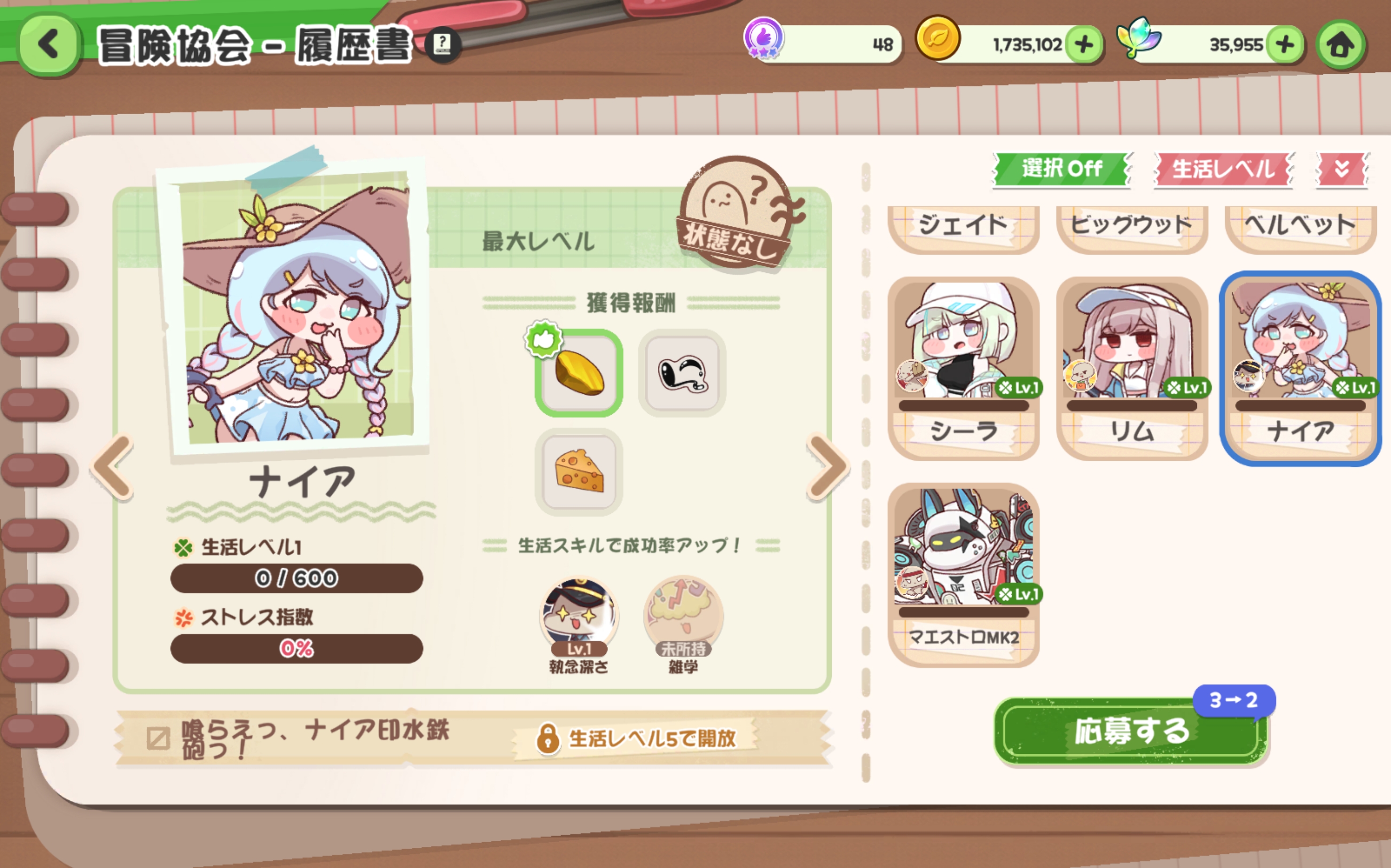Viewport: 1391px width, 868px height.
Task: Choose the マエストロMK2 character card
Action: (963, 574)
